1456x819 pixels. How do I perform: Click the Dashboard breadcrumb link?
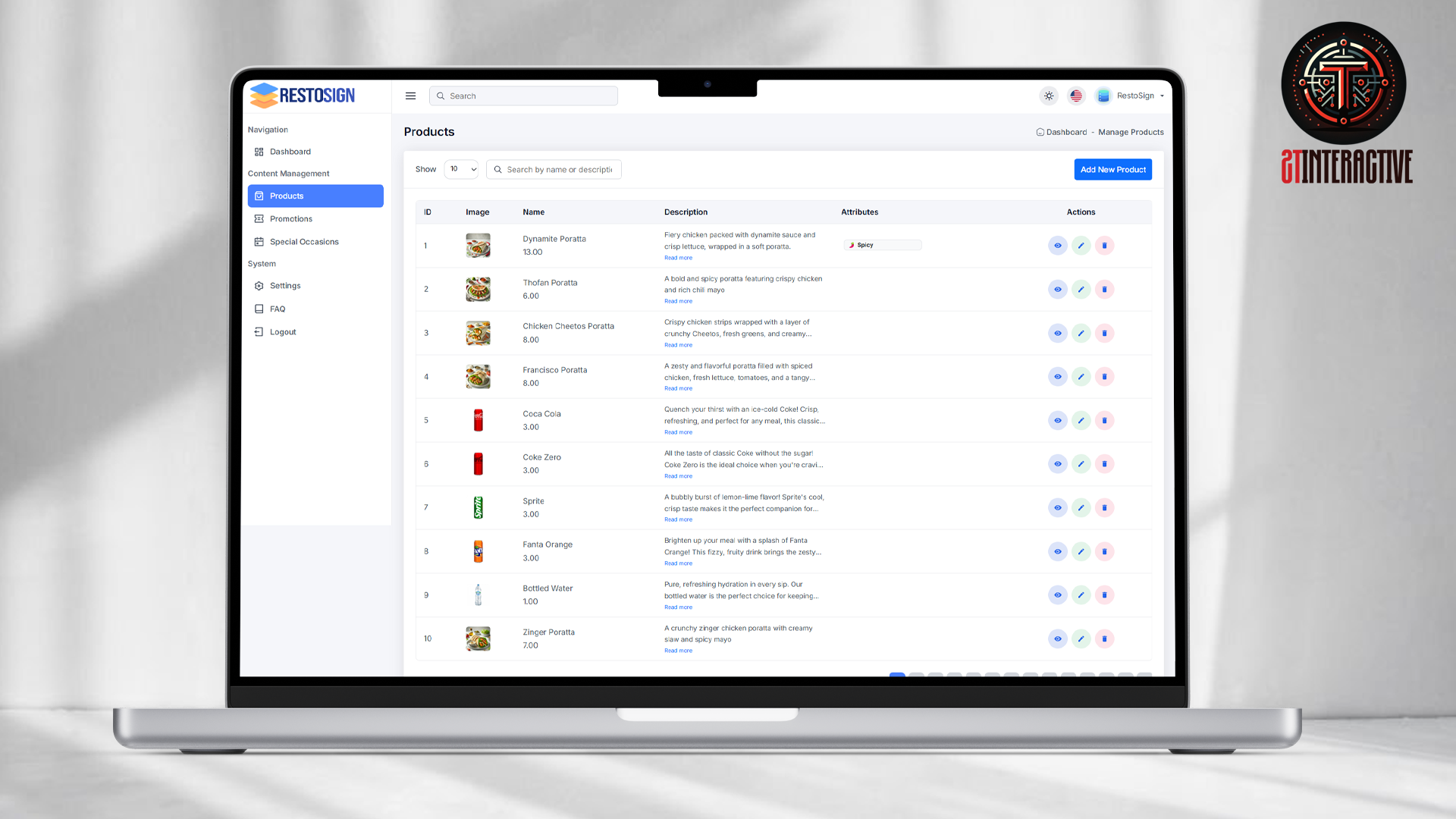[1065, 132]
